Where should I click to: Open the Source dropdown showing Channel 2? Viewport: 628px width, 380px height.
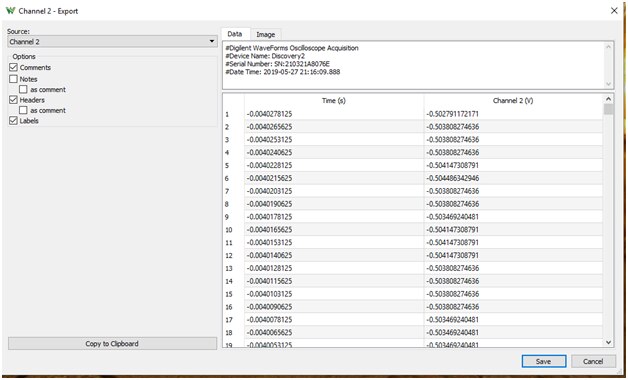[112, 42]
